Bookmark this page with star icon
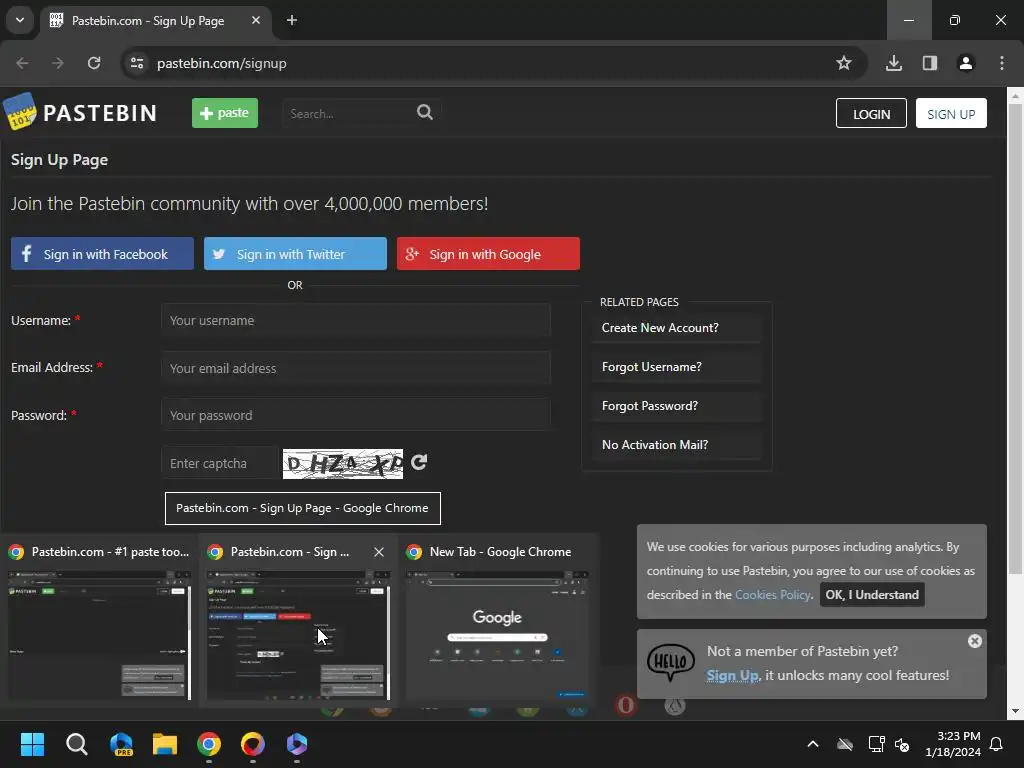This screenshot has width=1024, height=768. [x=844, y=63]
